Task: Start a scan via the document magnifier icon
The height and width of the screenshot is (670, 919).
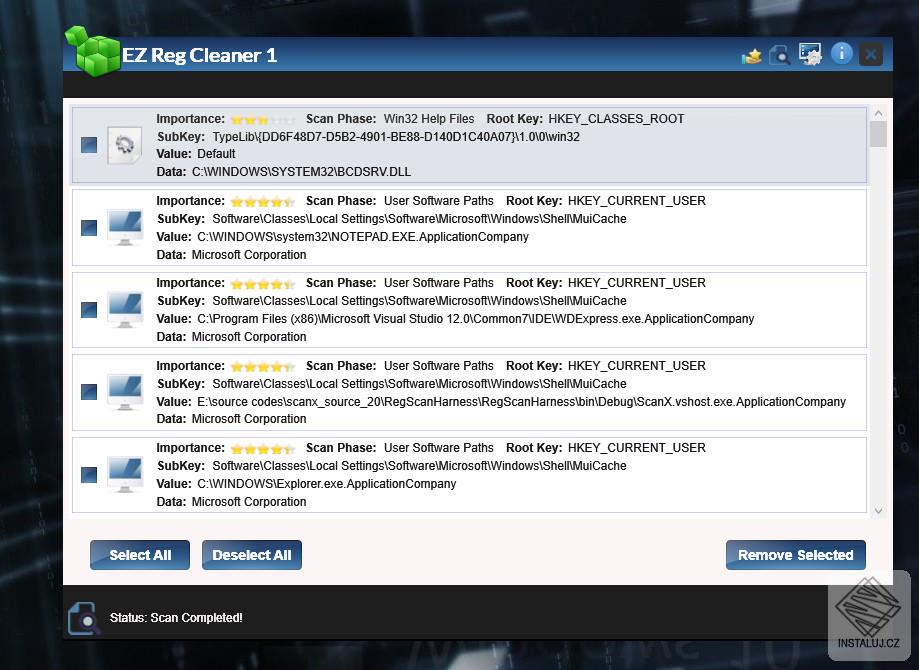Action: [780, 56]
